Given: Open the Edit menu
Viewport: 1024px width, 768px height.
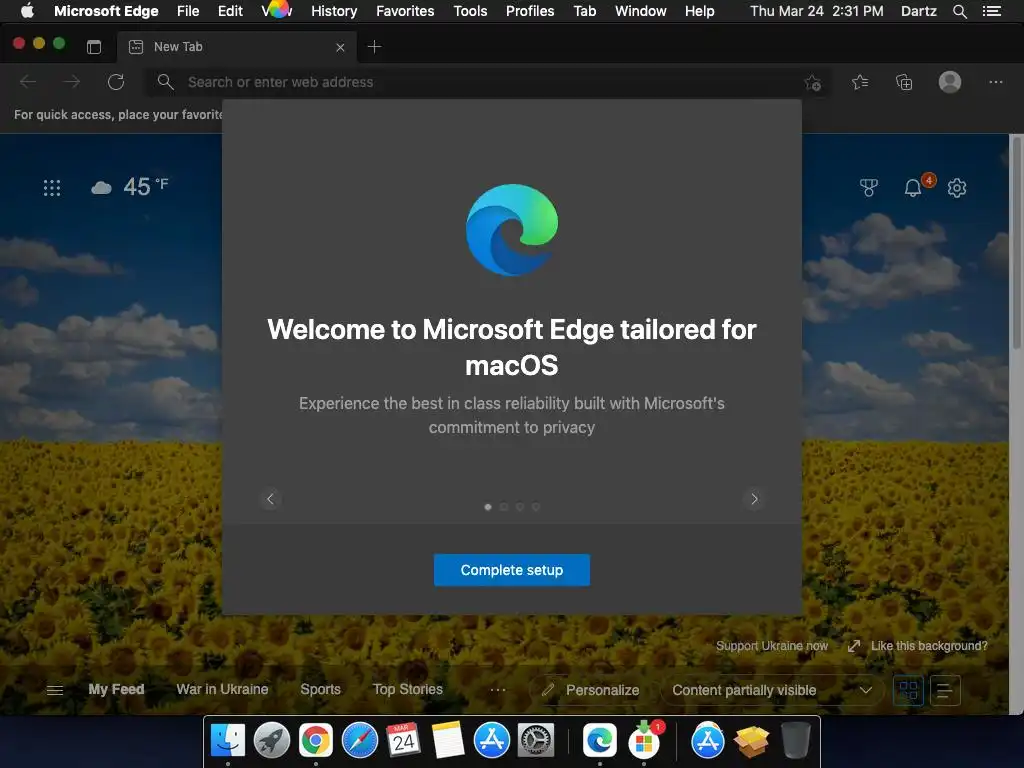Looking at the screenshot, I should coord(230,11).
